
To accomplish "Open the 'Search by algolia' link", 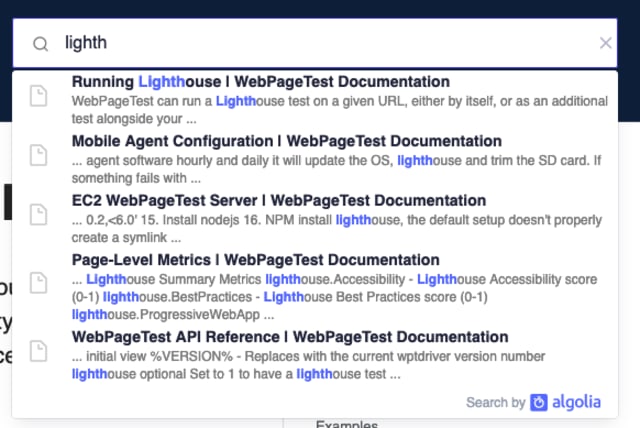I will (533, 403).
